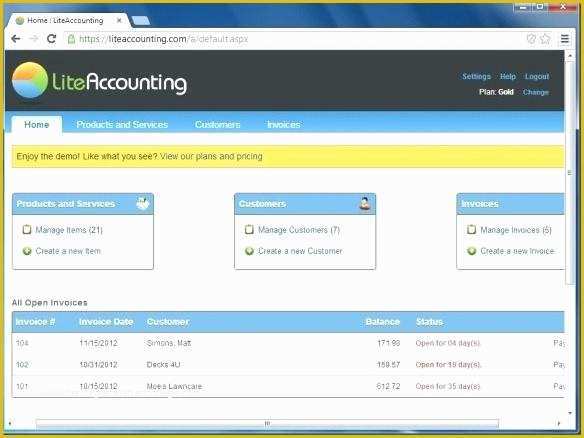Open Manage Invoices (5) link
Image resolution: width=584 pixels, height=438 pixels.
click(516, 230)
